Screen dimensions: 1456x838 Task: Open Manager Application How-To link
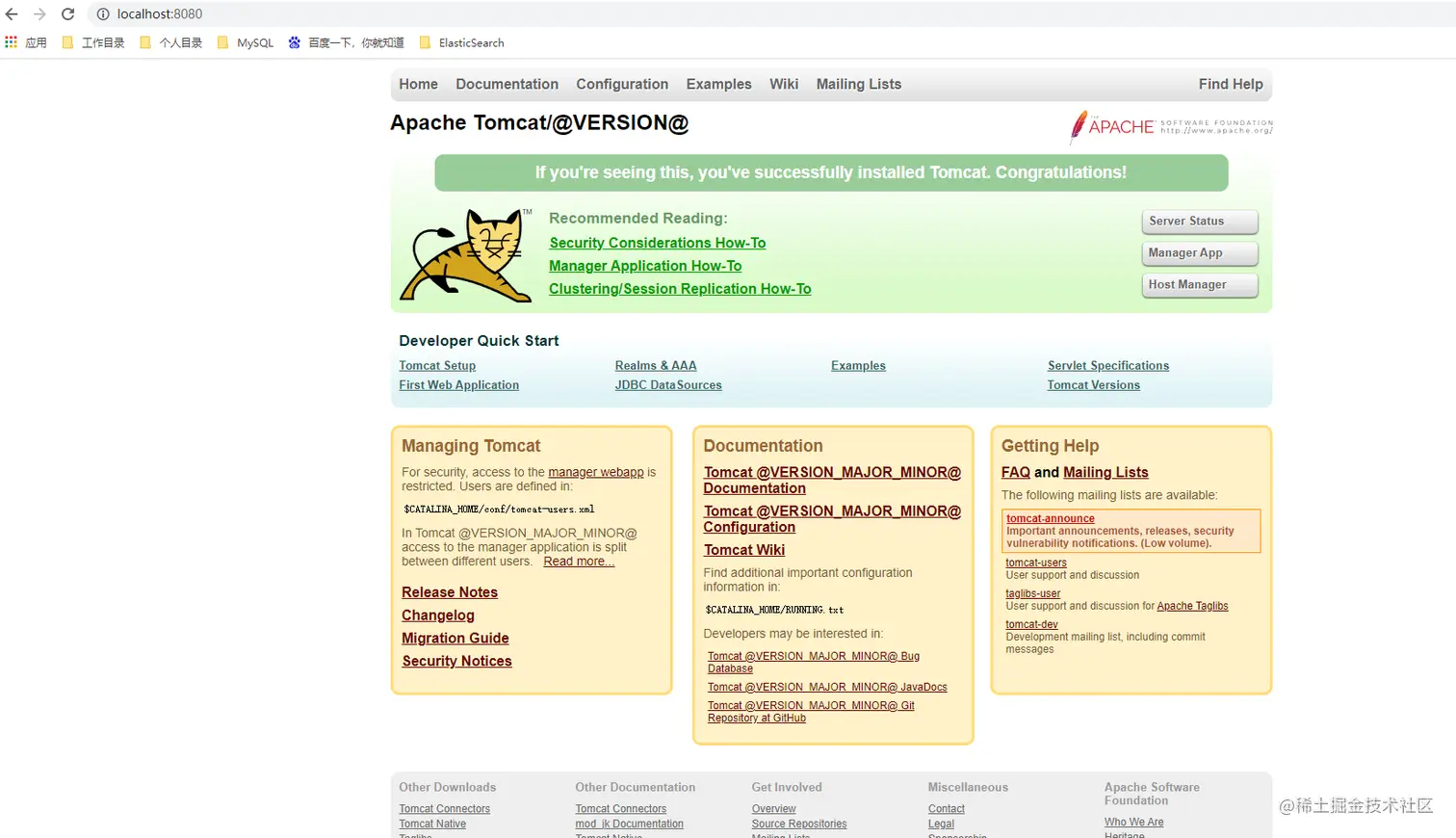pyautogui.click(x=645, y=266)
